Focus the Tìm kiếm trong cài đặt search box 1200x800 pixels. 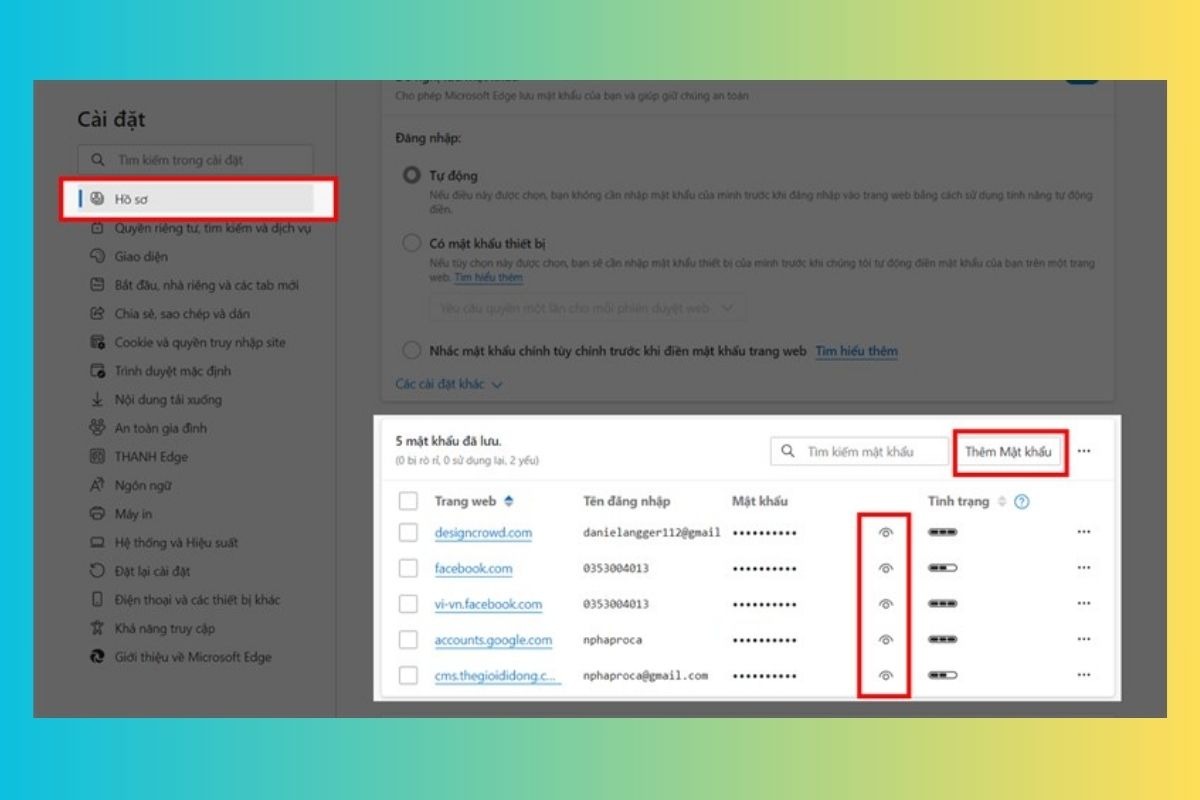pos(196,160)
